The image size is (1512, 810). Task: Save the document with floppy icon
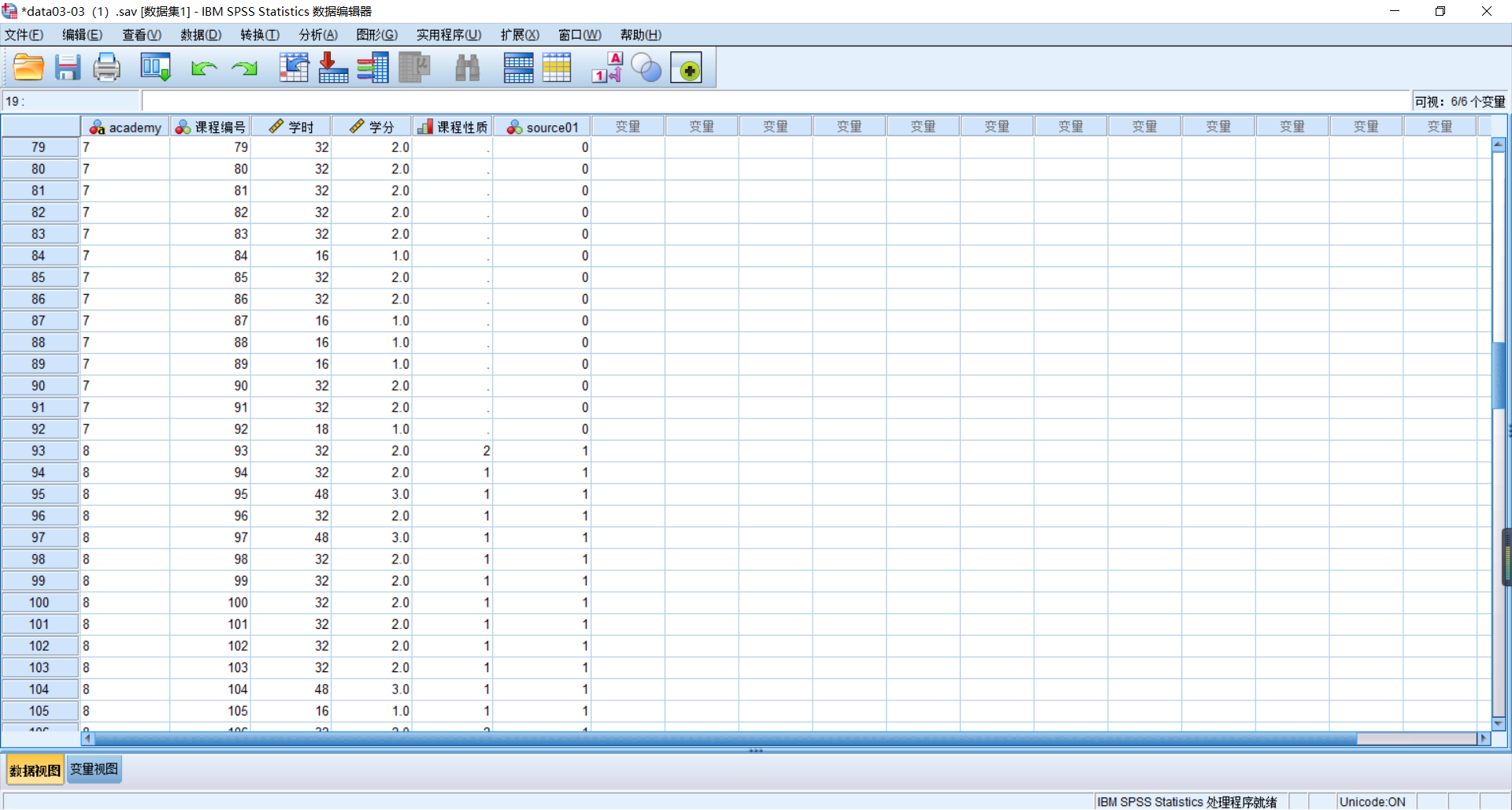[68, 68]
